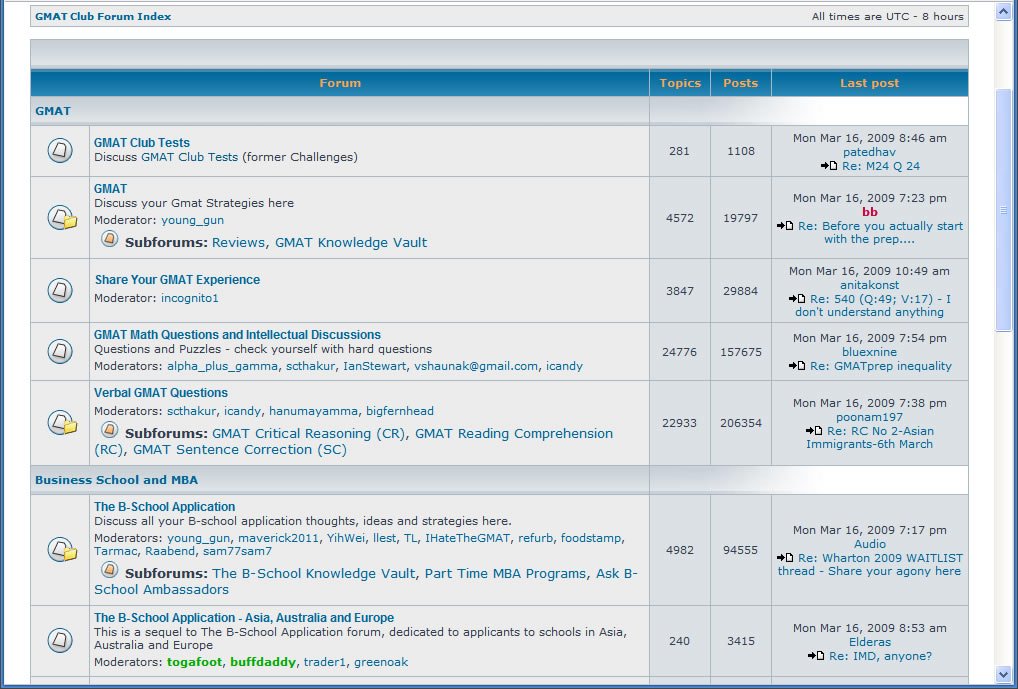The height and width of the screenshot is (689, 1018).
Task: Click The B-School Application forum status icon
Action: coord(62,549)
